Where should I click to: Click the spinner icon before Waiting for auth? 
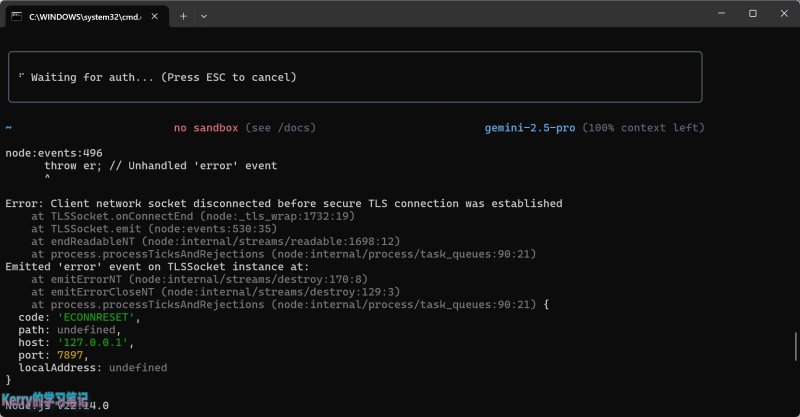coord(21,77)
